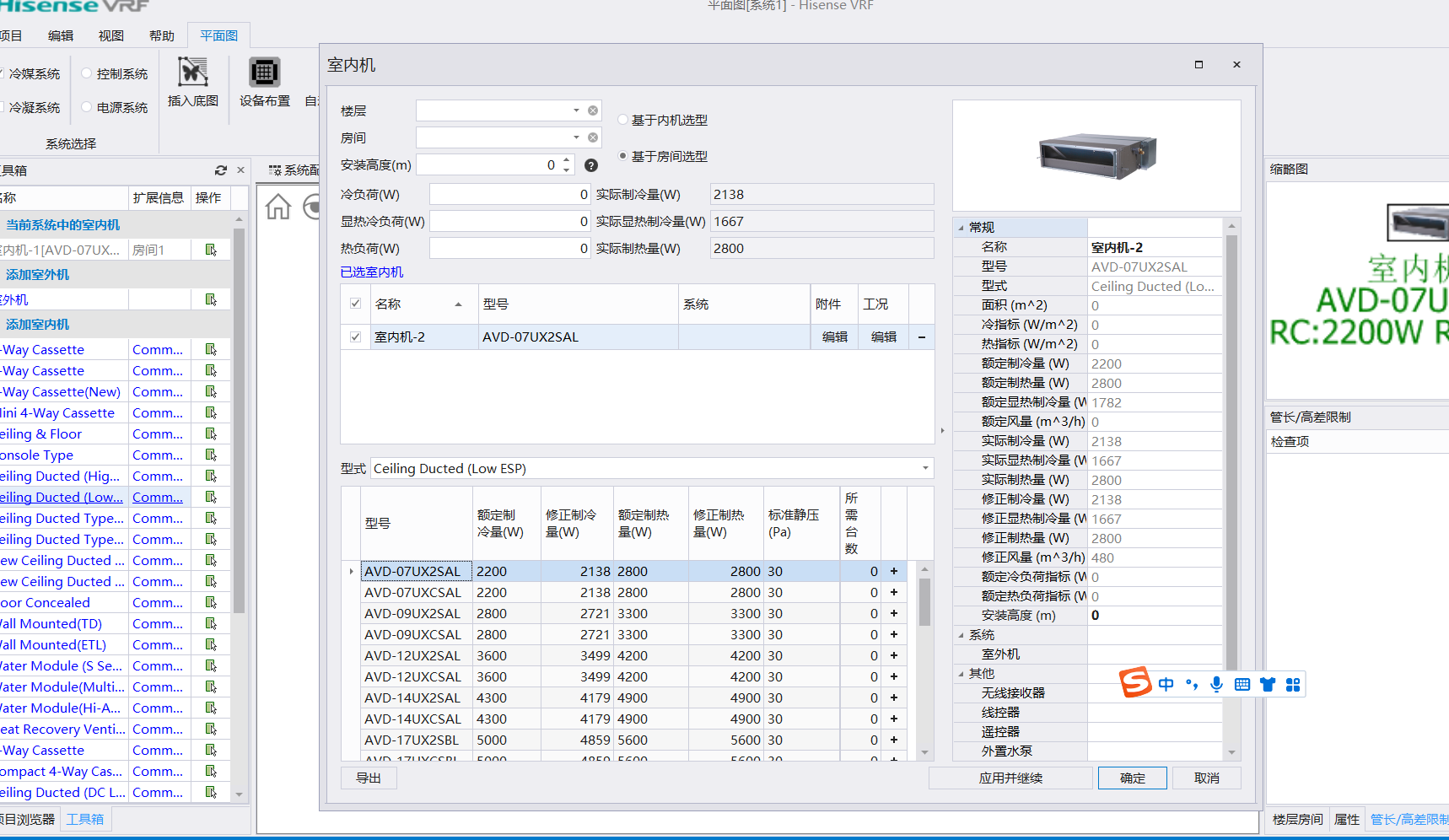Add AVD-07UX2SAL with its plus icon

[894, 571]
